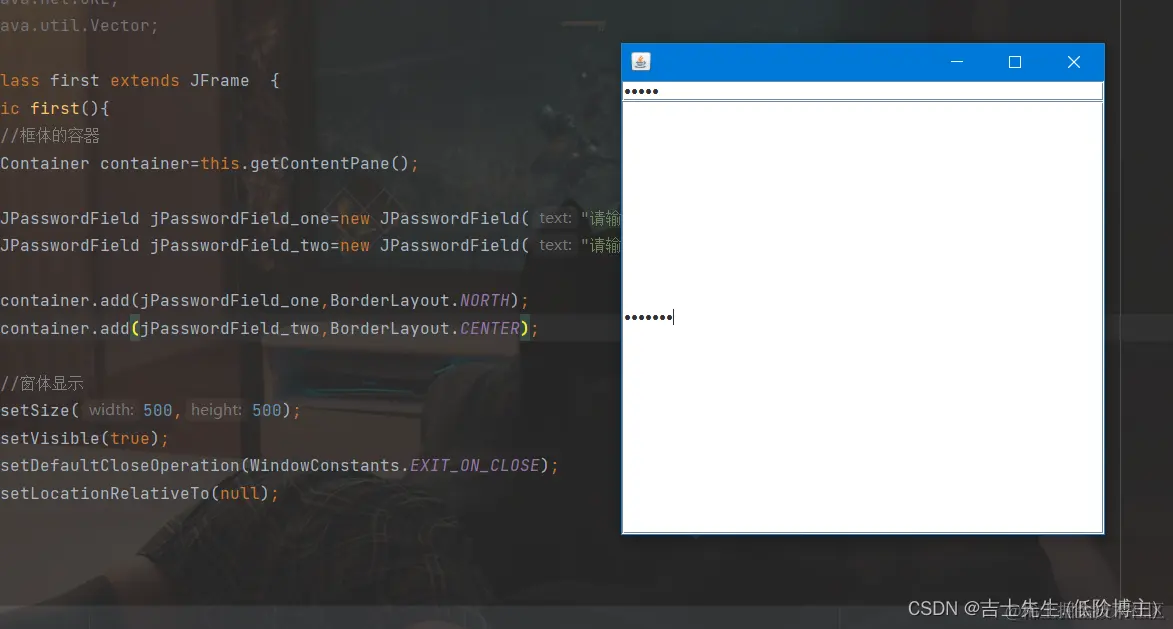Click the center password field with seven dots
This screenshot has width=1173, height=629.
[x=863, y=317]
